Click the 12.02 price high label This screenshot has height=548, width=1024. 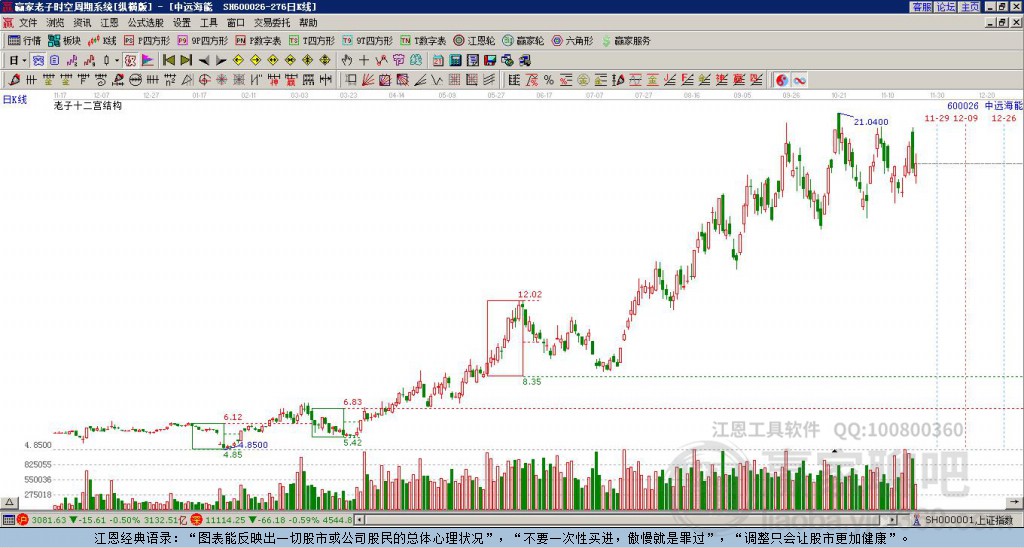[530, 295]
